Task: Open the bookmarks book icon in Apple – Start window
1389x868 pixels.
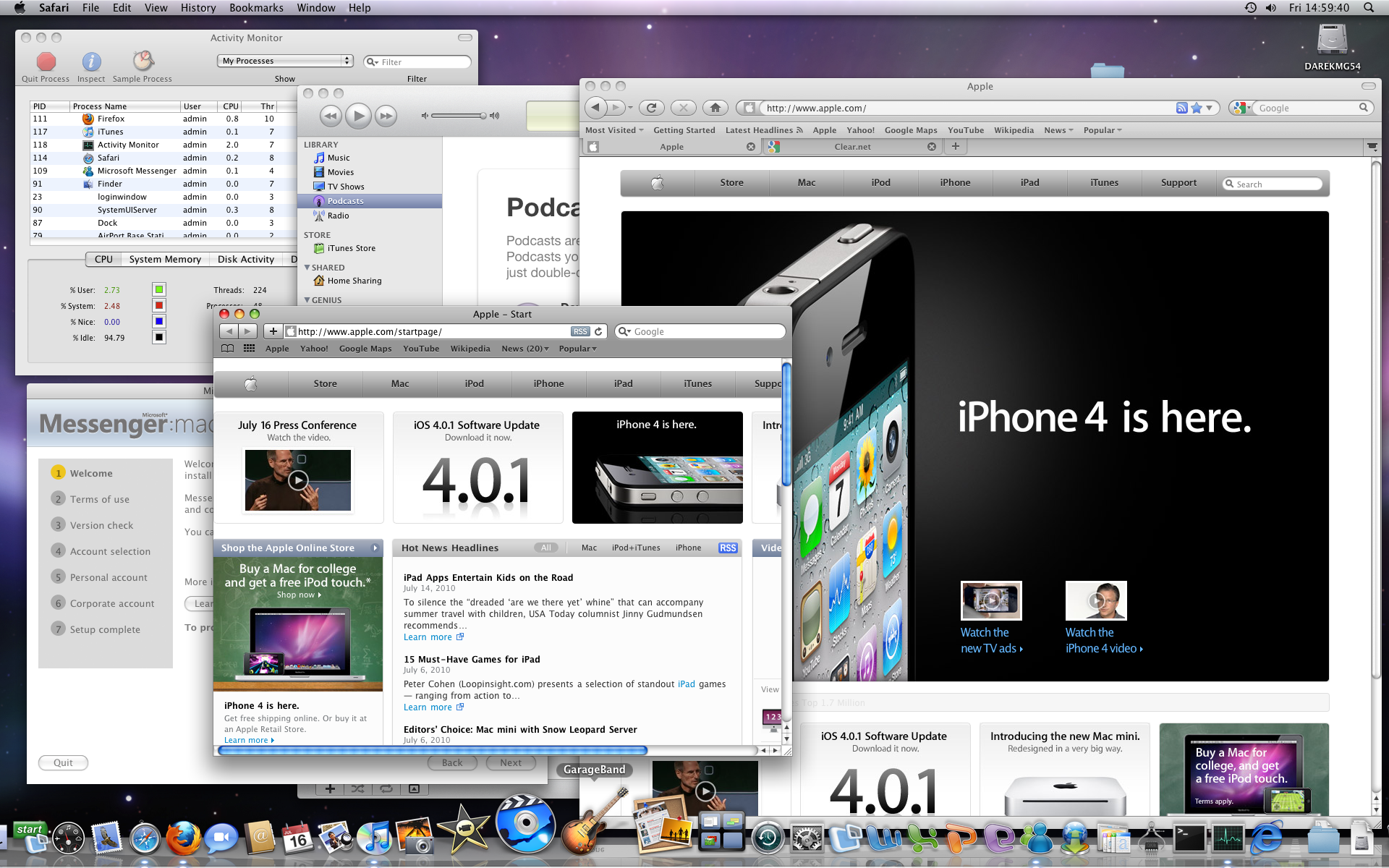Action: click(227, 349)
